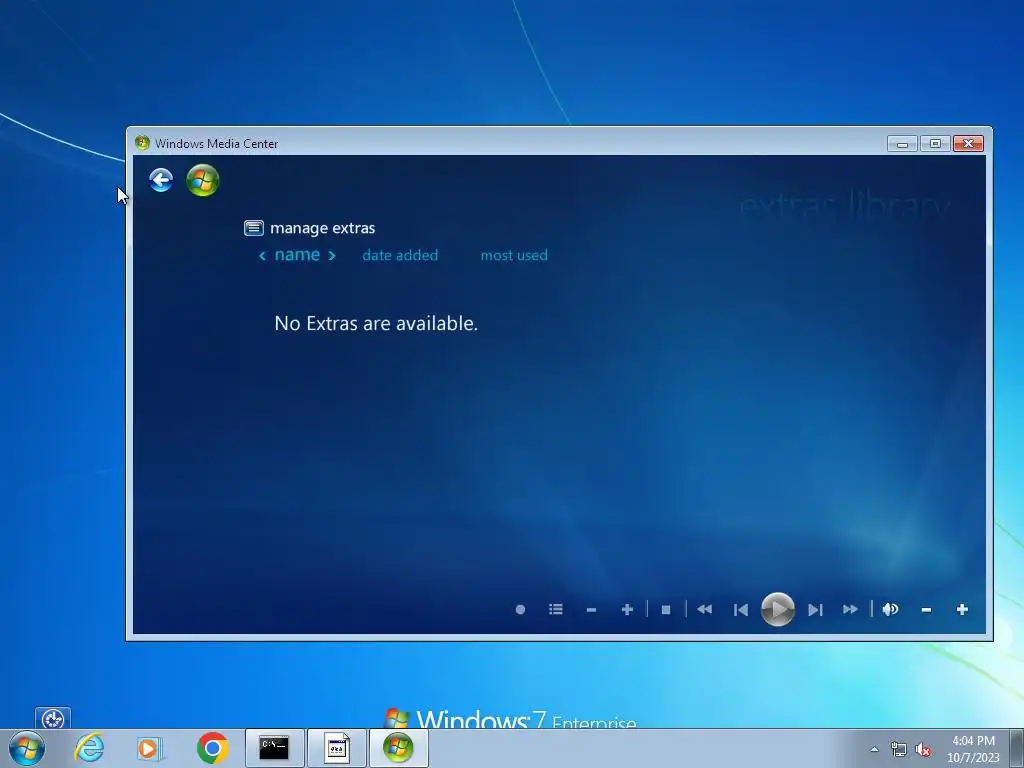This screenshot has width=1024, height=768.
Task: Open the green Media Center start button
Action: point(202,180)
